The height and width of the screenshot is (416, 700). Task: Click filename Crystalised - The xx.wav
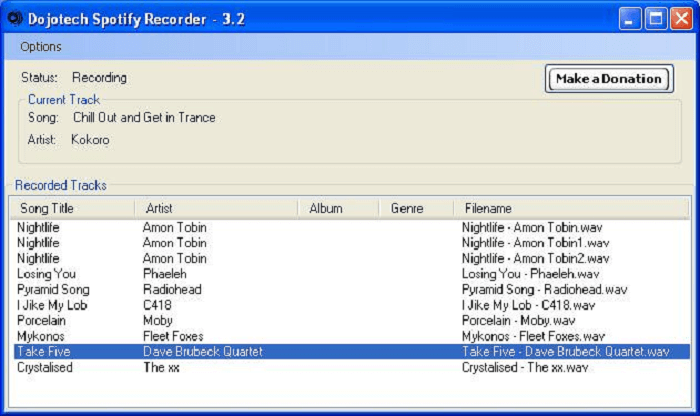tap(525, 367)
